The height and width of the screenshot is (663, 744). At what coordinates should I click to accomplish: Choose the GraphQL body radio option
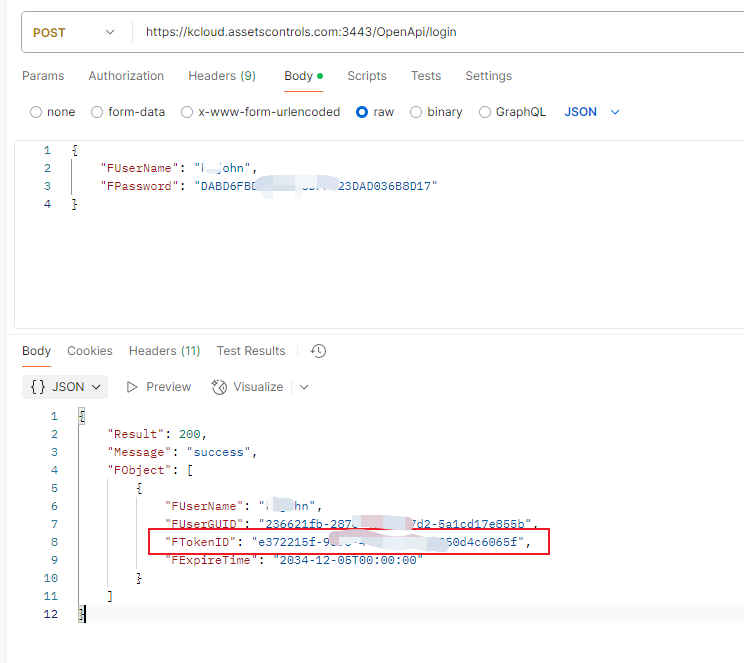(485, 112)
